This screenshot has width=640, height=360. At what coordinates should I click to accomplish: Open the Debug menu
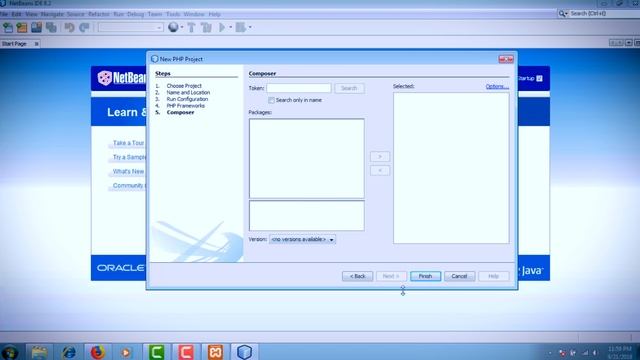click(136, 14)
